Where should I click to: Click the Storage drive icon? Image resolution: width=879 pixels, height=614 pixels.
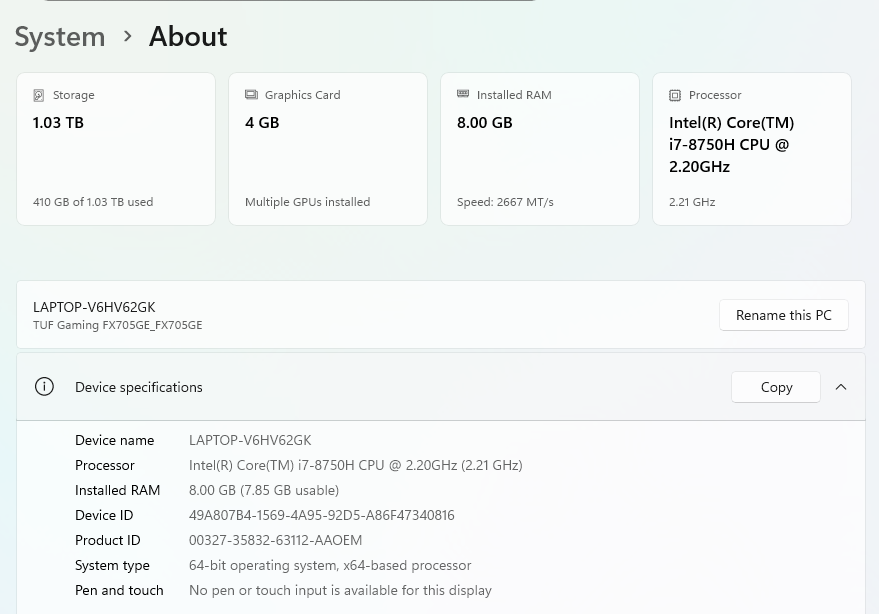pos(39,95)
